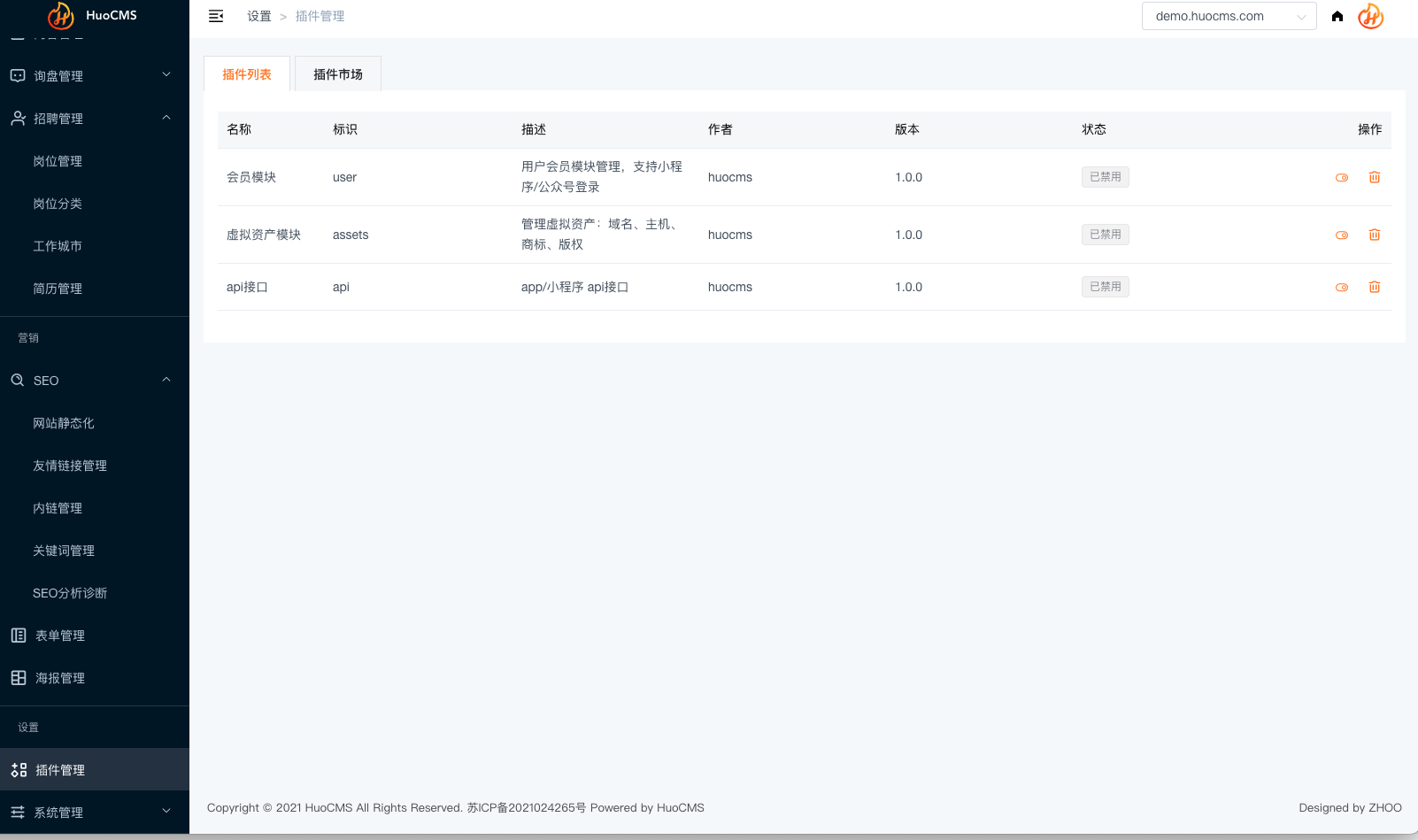Image resolution: width=1418 pixels, height=840 pixels.
Task: Click the 设置 breadcrumb link
Action: coord(259,16)
